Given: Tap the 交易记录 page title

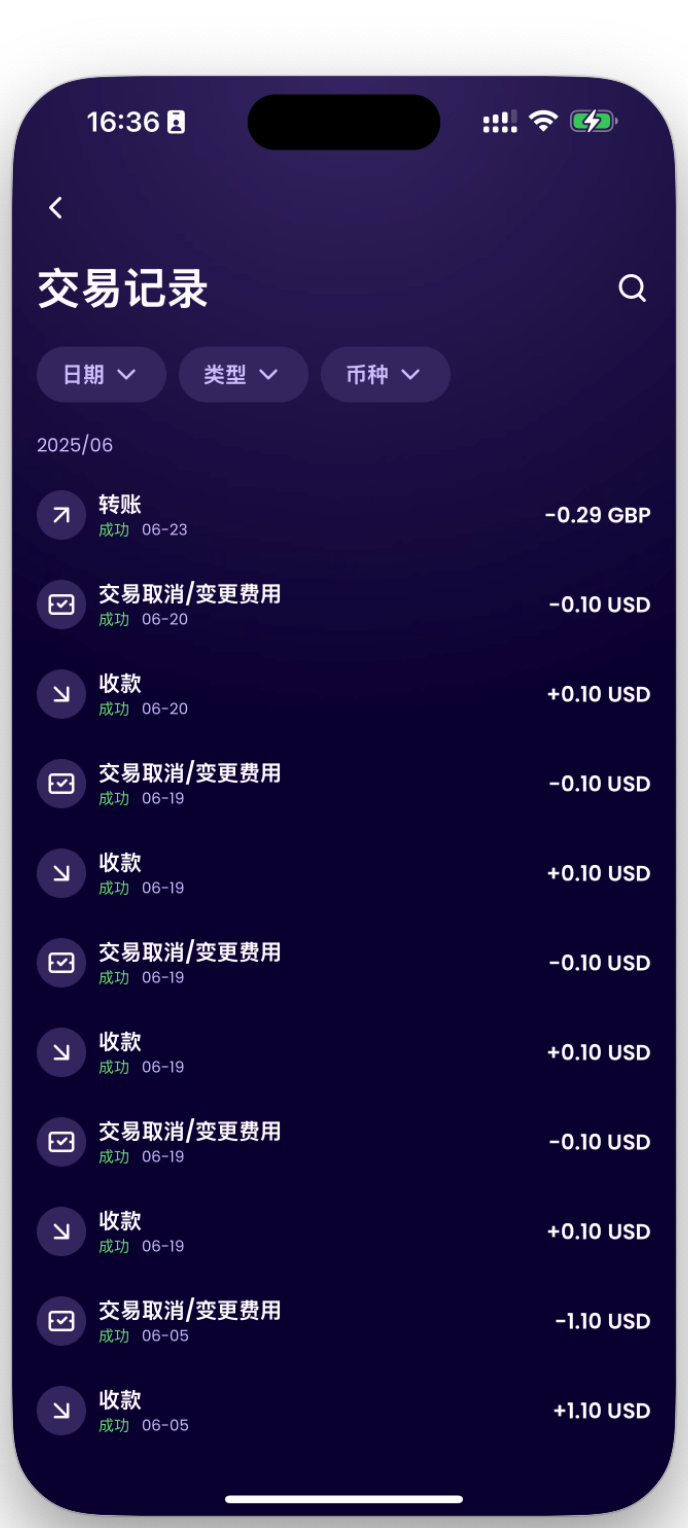Looking at the screenshot, I should (123, 290).
